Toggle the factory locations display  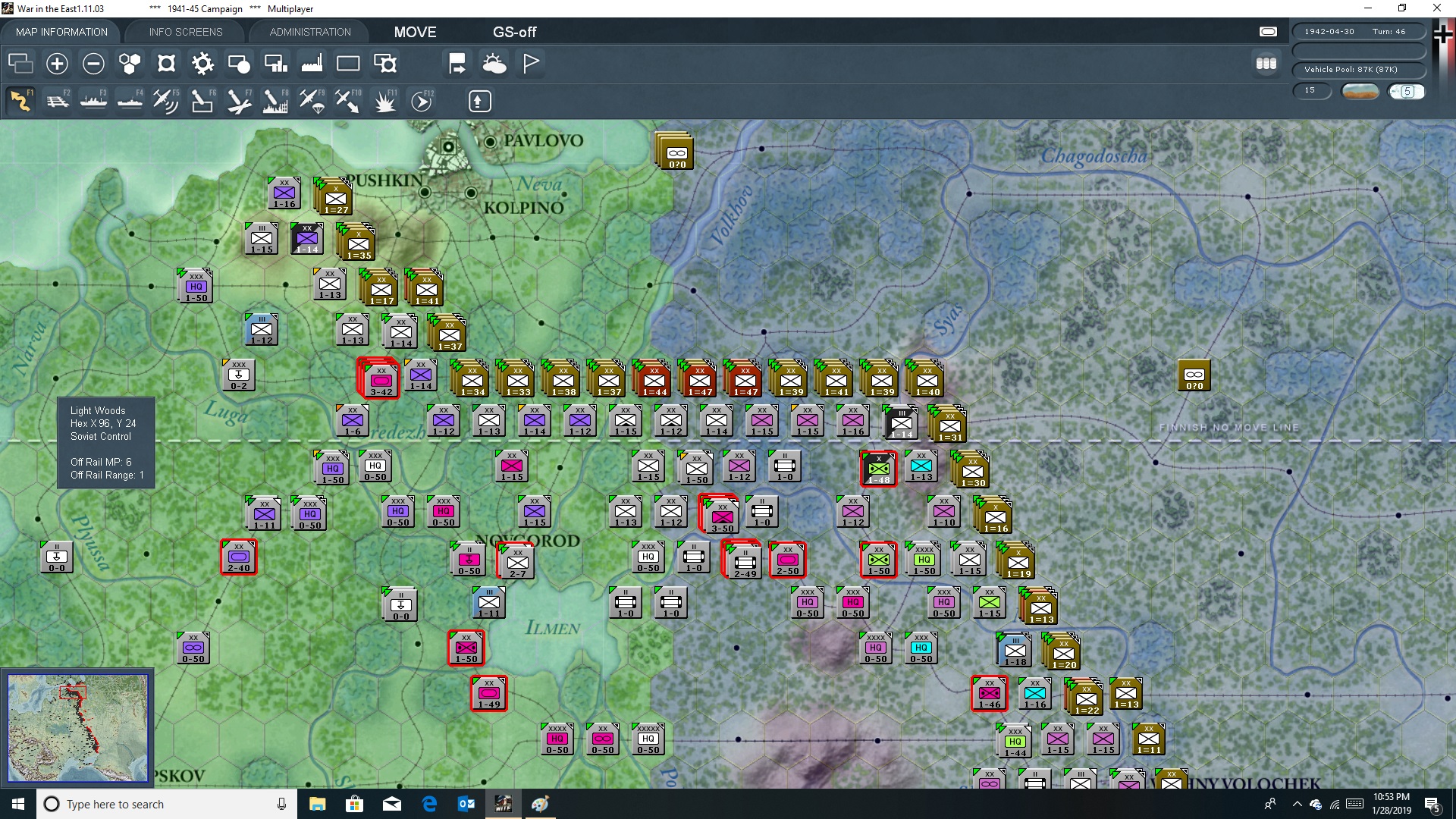coord(312,64)
